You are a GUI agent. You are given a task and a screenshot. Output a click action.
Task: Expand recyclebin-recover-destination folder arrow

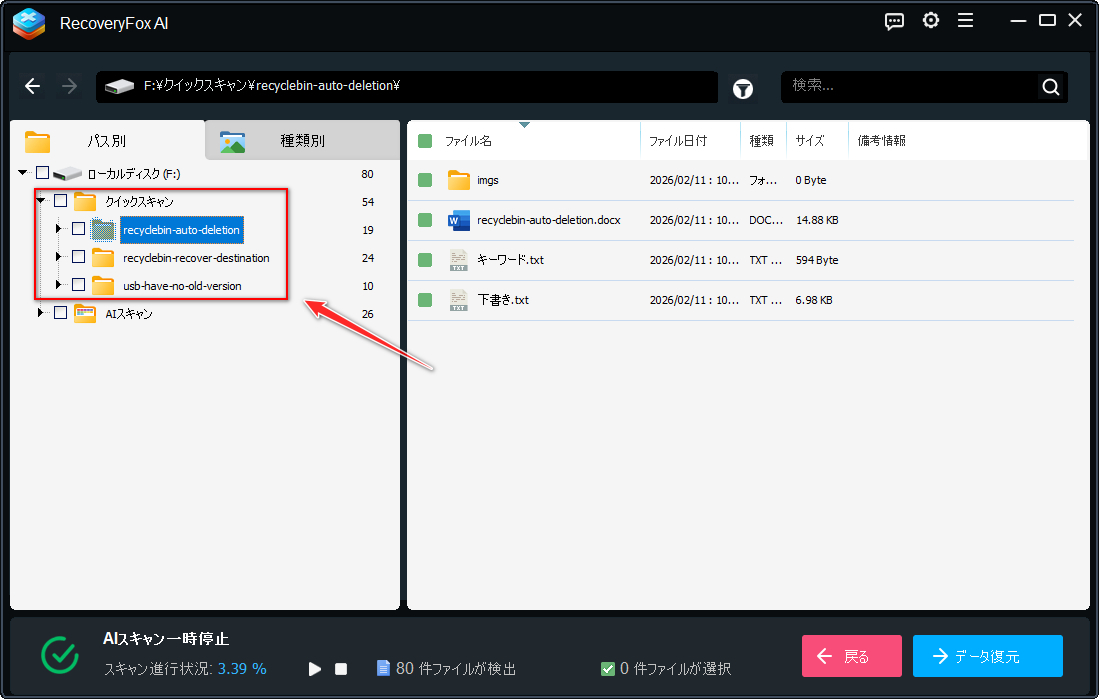[x=59, y=258]
